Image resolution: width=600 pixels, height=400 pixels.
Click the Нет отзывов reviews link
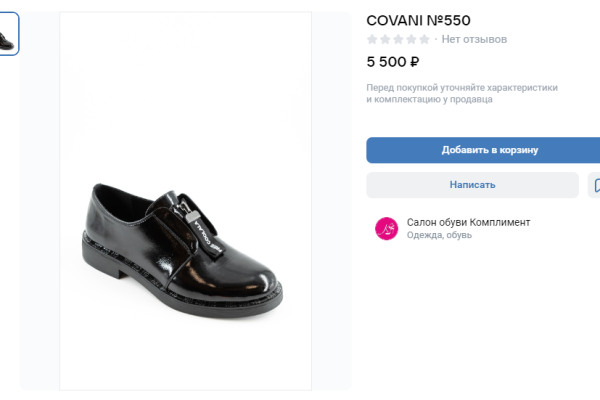[x=474, y=40]
